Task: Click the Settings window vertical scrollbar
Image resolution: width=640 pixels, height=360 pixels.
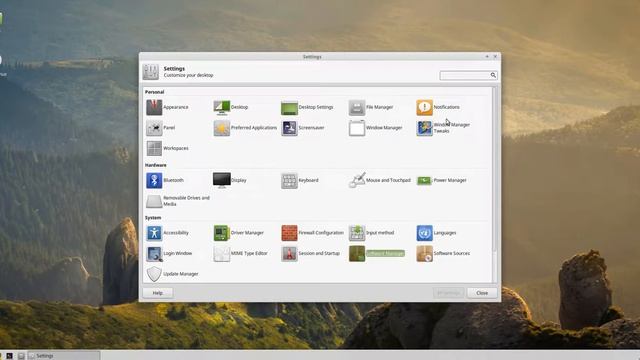Action: (494, 169)
